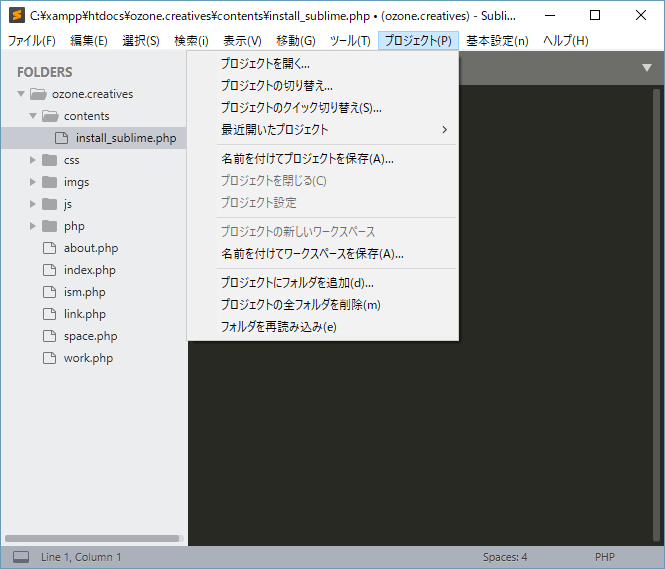Click the editor vertical scrollbar
The width and height of the screenshot is (665, 569).
pyautogui.click(x=657, y=316)
